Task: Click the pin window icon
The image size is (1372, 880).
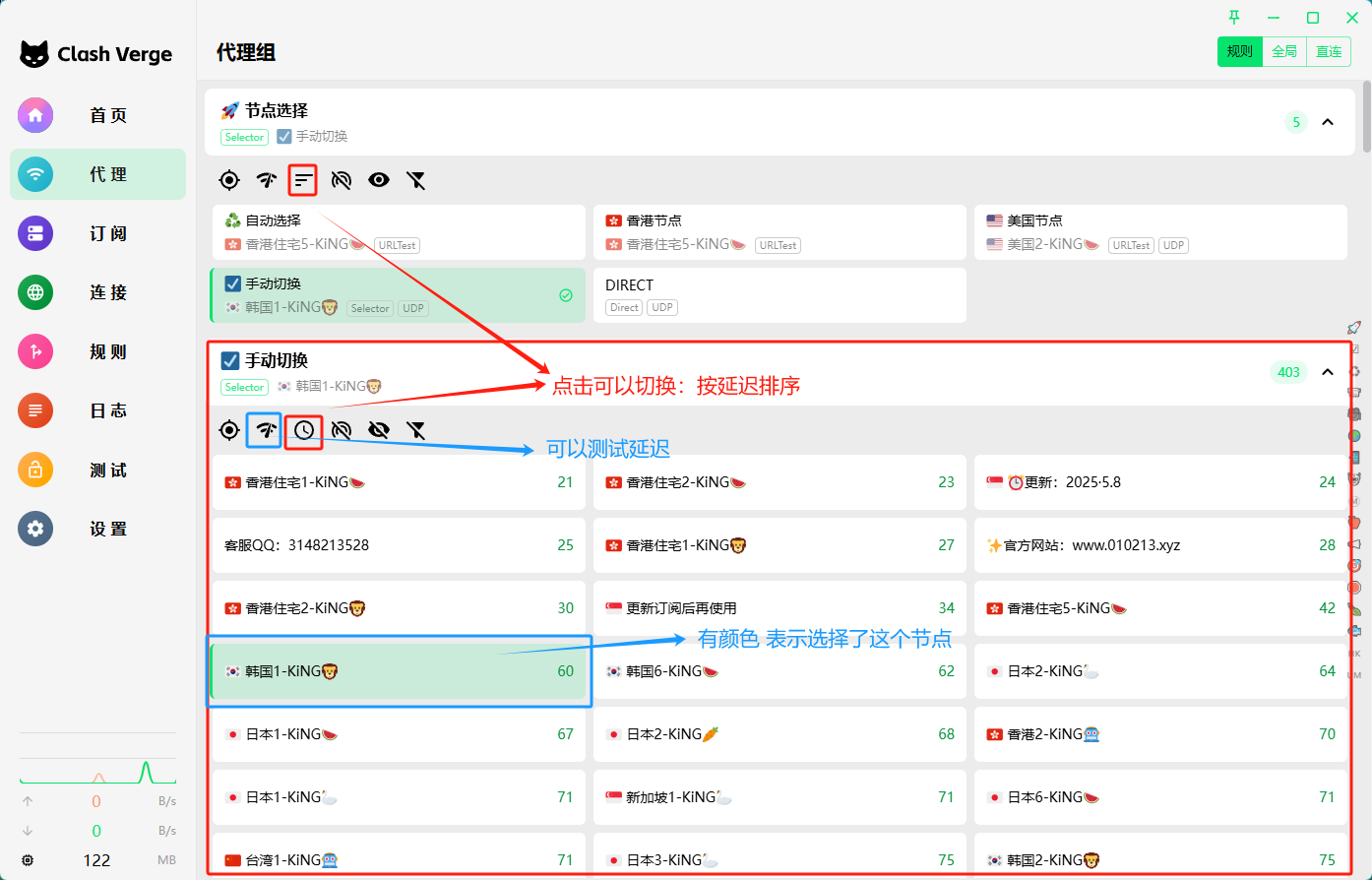Action: coord(1234,18)
